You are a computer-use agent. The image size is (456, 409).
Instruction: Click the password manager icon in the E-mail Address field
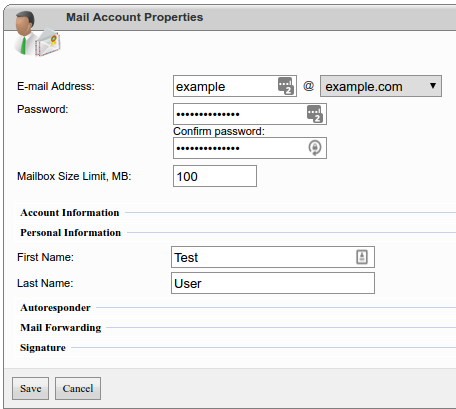tap(286, 86)
